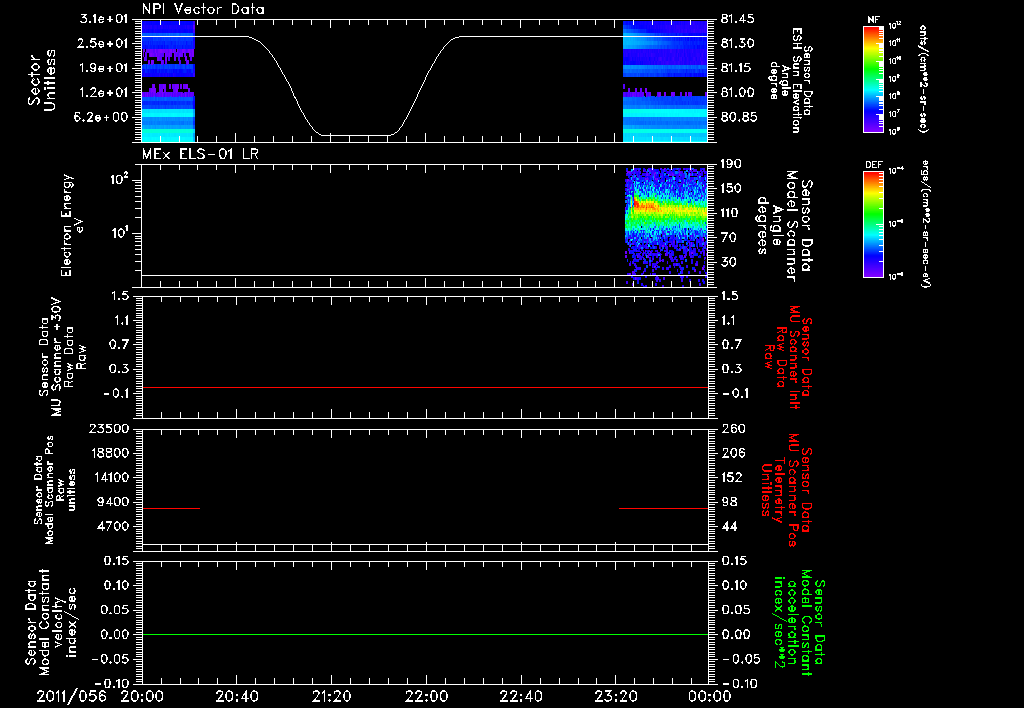Screen dimensions: 1024x708
Task: Click the '3.1e+01' sector tick value
Action: (104, 18)
